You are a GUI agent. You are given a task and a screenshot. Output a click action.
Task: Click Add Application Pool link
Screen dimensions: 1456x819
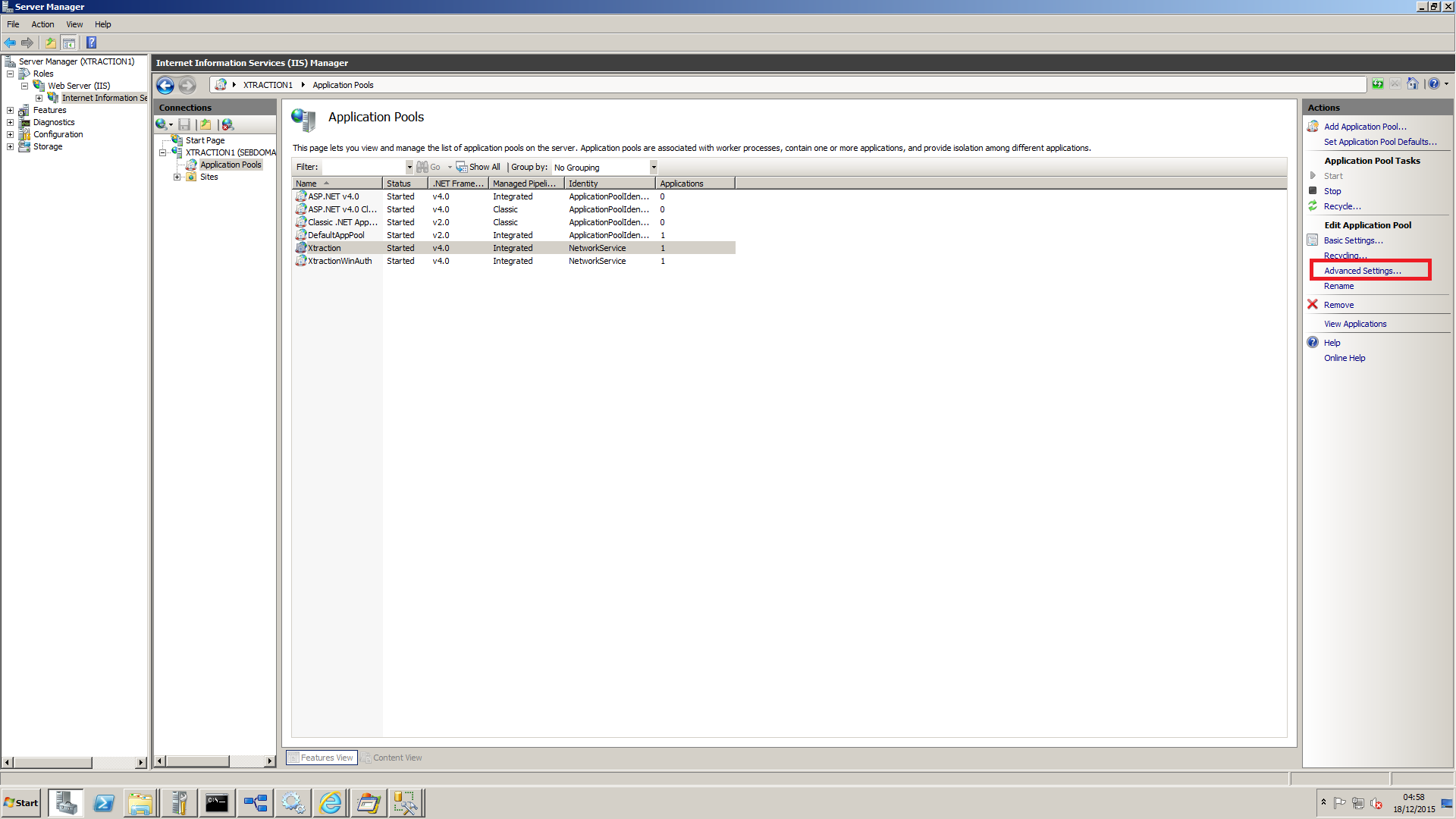(1364, 127)
